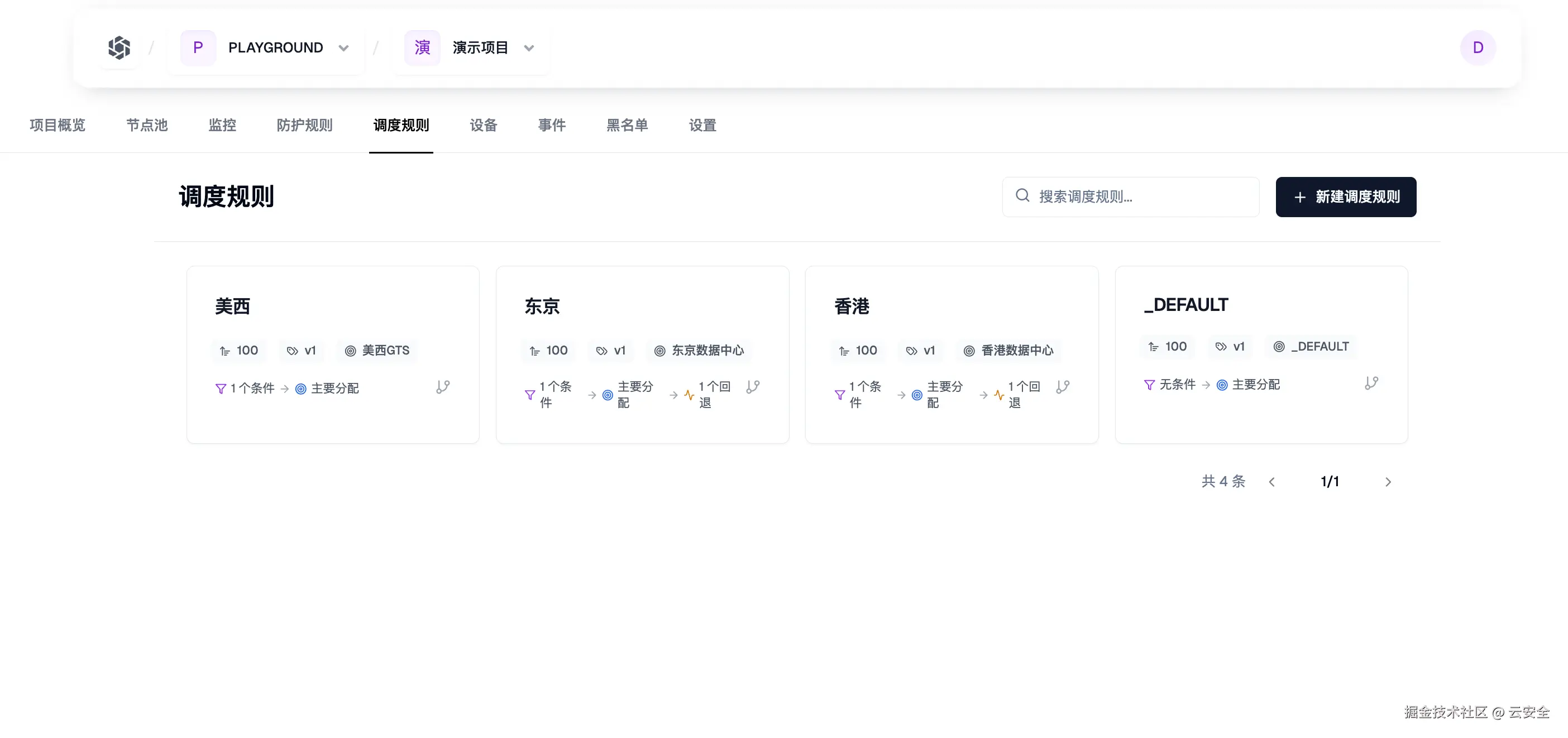Image resolution: width=1568 pixels, height=738 pixels.
Task: Click the v1 tag icon on 美西 card
Action: click(293, 351)
